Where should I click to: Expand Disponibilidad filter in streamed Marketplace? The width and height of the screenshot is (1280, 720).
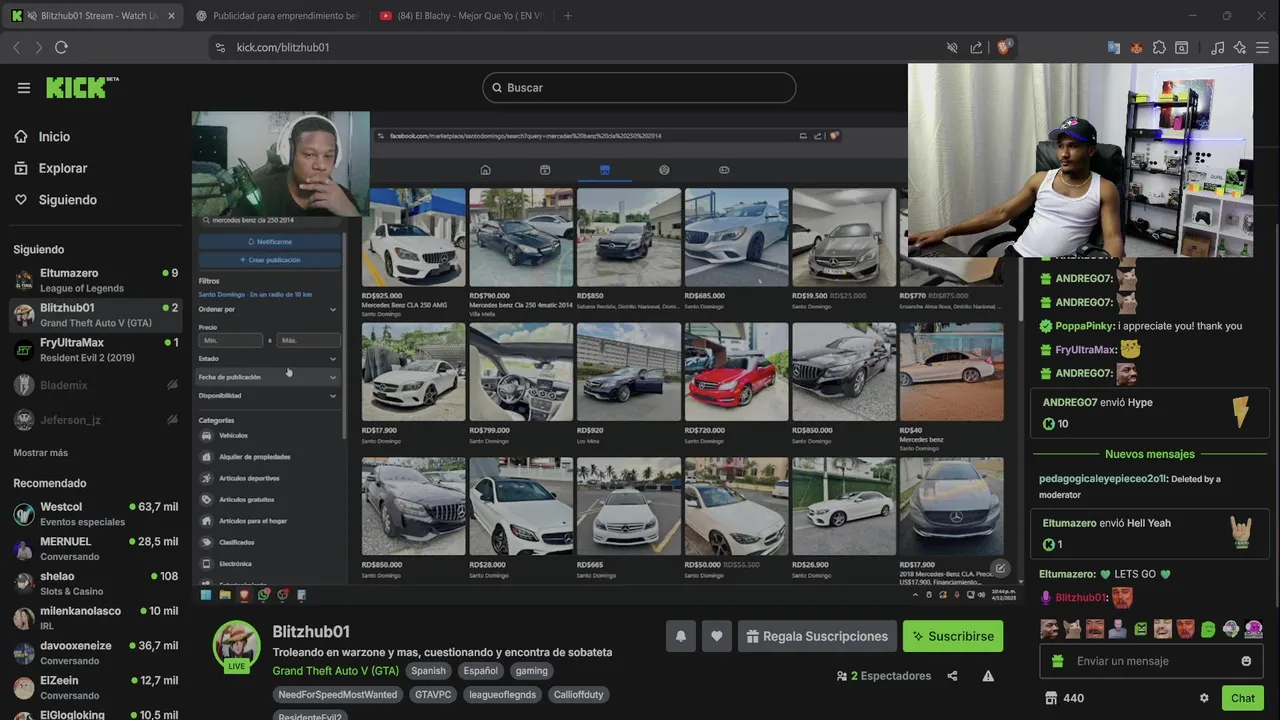pyautogui.click(x=268, y=396)
